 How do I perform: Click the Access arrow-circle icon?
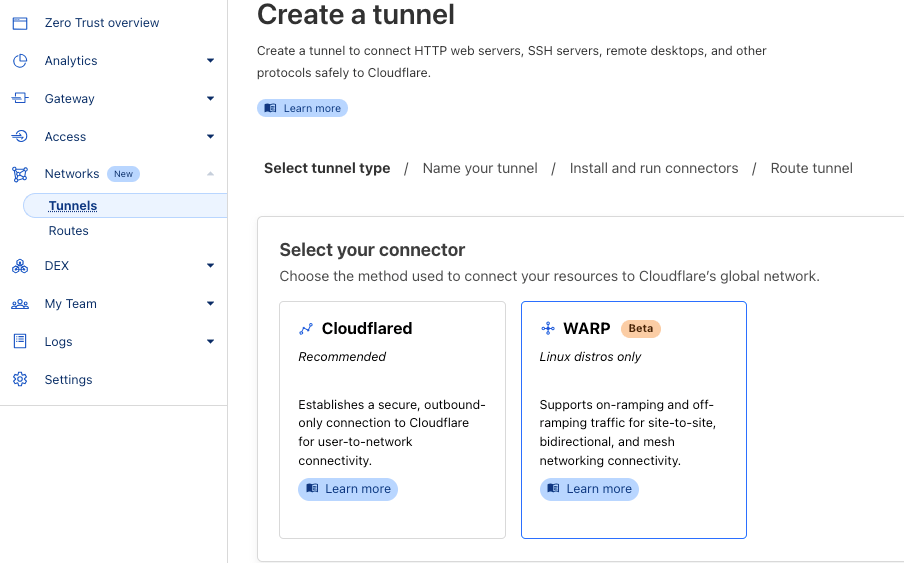20,137
